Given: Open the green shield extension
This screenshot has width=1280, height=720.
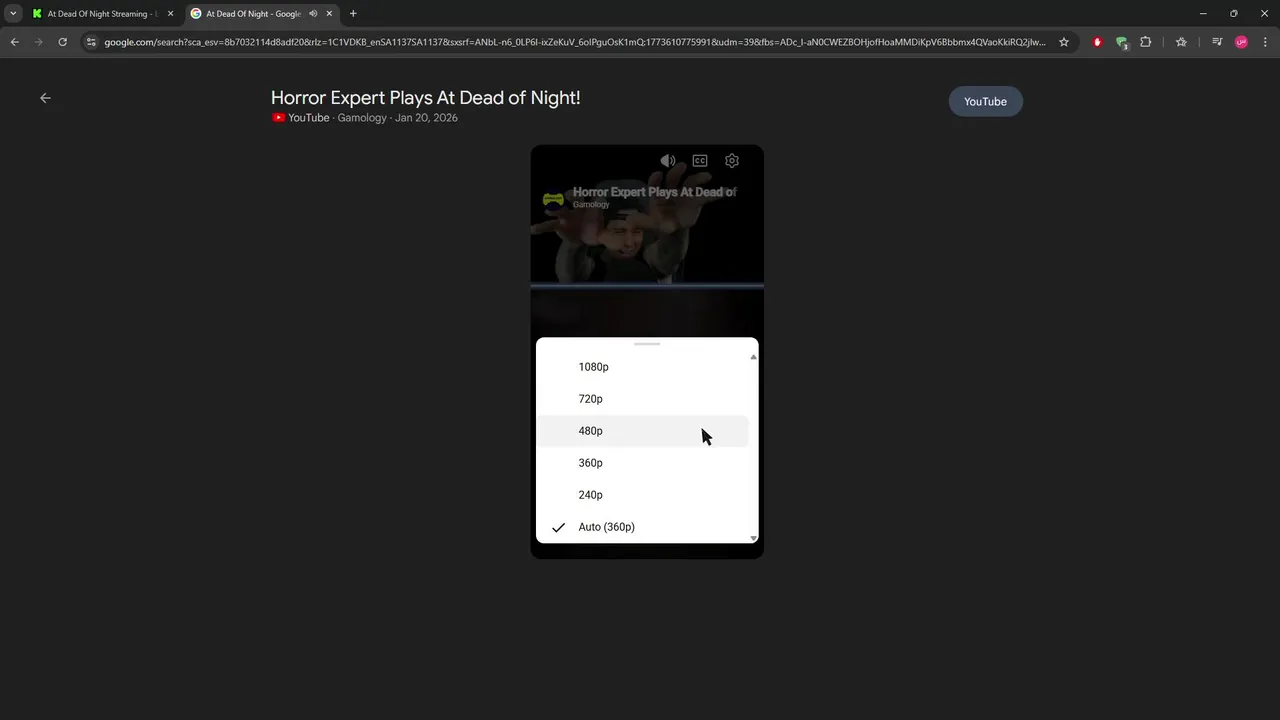Looking at the screenshot, I should (x=1122, y=42).
